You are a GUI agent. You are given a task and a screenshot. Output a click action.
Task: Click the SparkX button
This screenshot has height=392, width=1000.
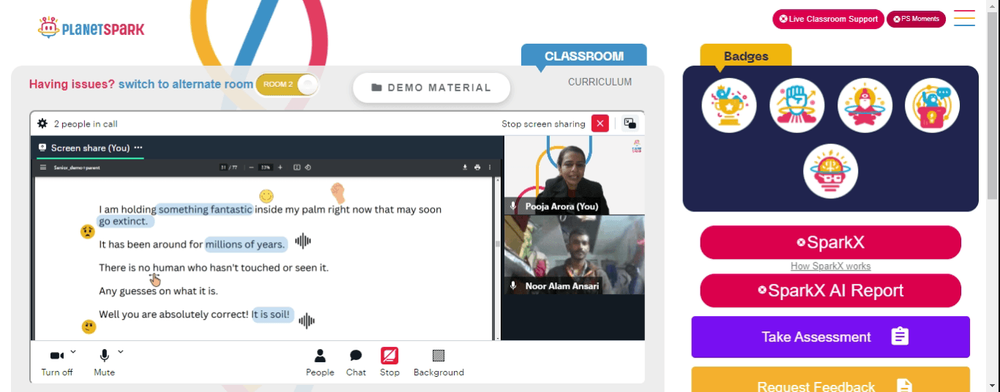(x=830, y=242)
